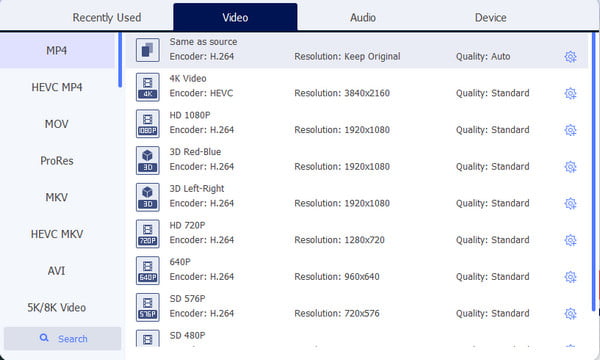Screen dimensions: 600x360
Task: Choose the 3D Left-Right preset title
Action: [197, 189]
